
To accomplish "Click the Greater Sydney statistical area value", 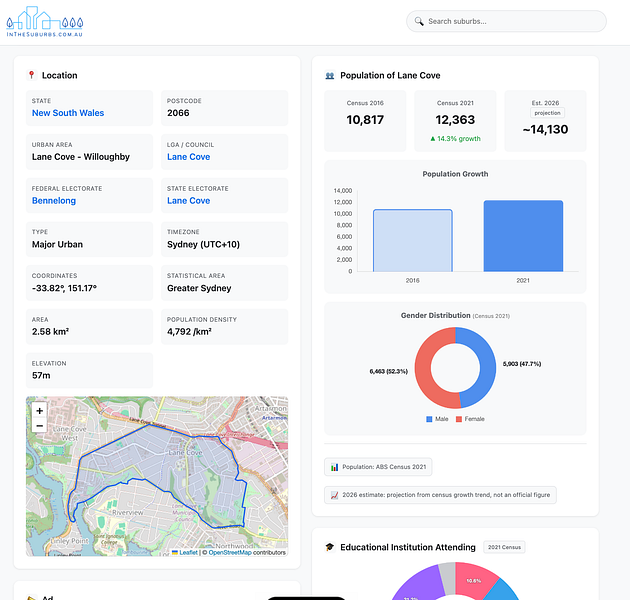I will pos(199,288).
